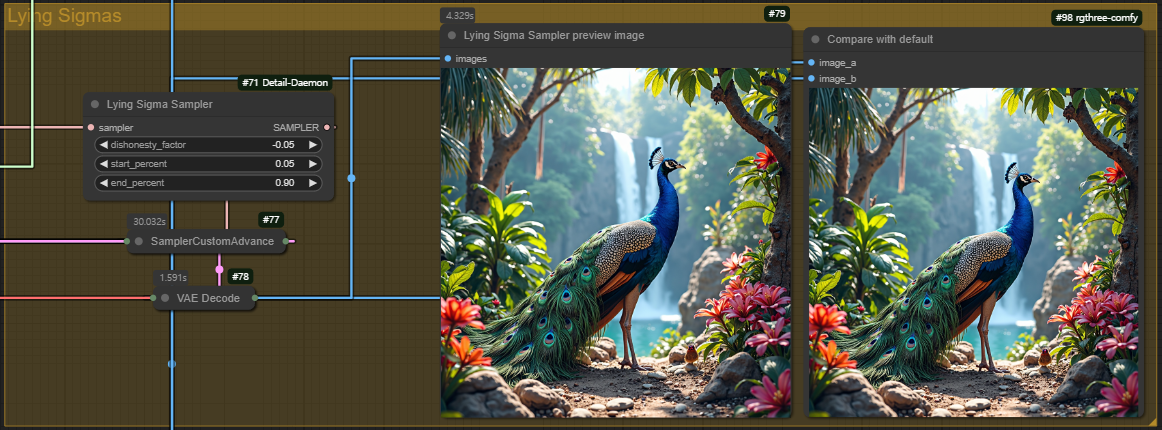The height and width of the screenshot is (430, 1162).
Task: Increase dishonesty_factor with right arrow
Action: click(x=313, y=145)
